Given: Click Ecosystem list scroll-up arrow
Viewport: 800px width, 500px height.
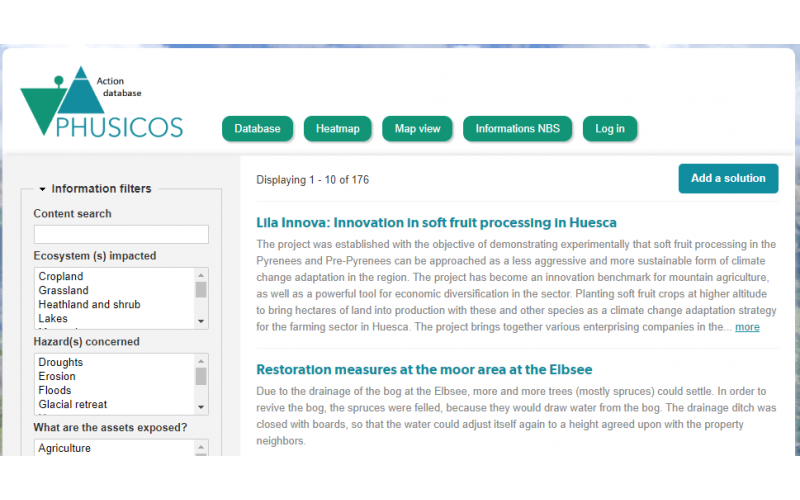Looking at the screenshot, I should (x=201, y=275).
